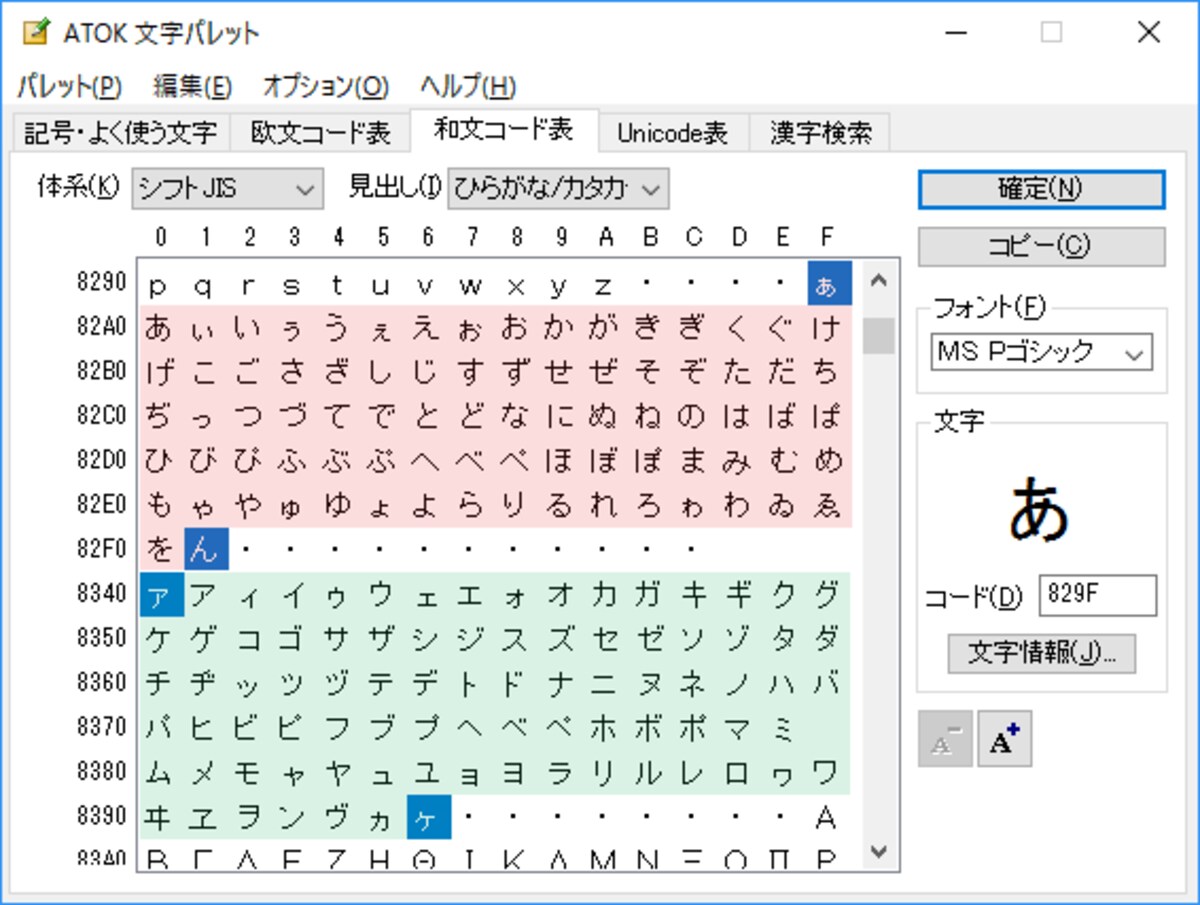This screenshot has height=905, width=1200.
Task: Click the shrink character size A- icon
Action: click(945, 740)
